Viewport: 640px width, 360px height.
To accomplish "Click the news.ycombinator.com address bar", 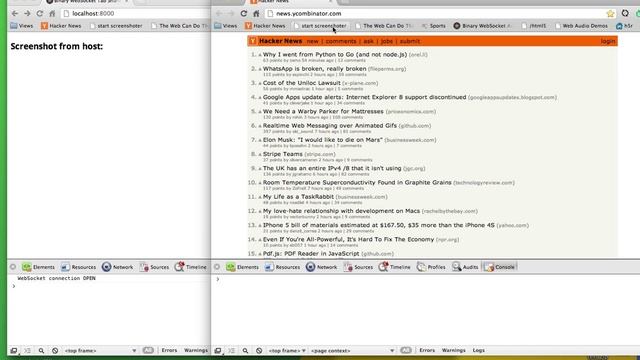I will click(x=441, y=13).
